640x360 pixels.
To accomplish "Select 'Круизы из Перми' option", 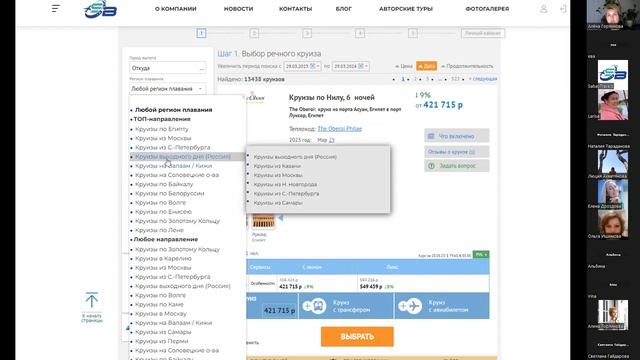I will [162, 341].
